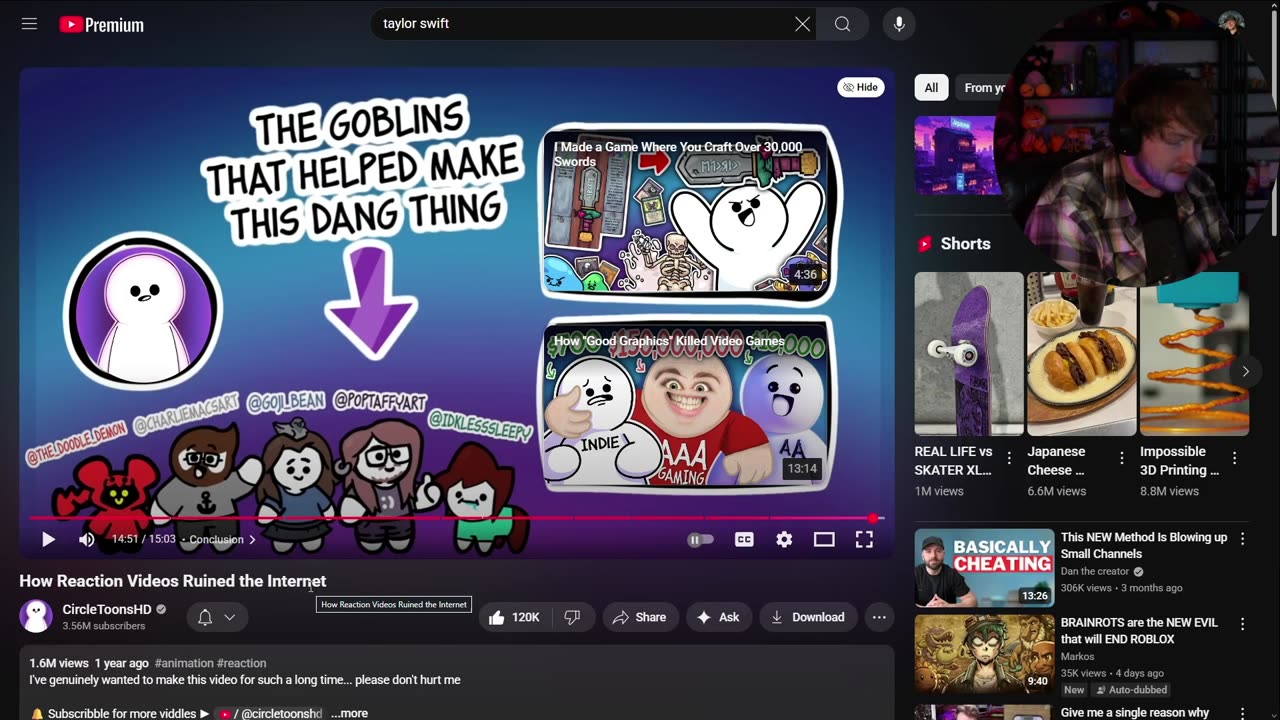Click the channel avatar end-screen circle
The width and height of the screenshot is (1280, 720).
coord(142,311)
